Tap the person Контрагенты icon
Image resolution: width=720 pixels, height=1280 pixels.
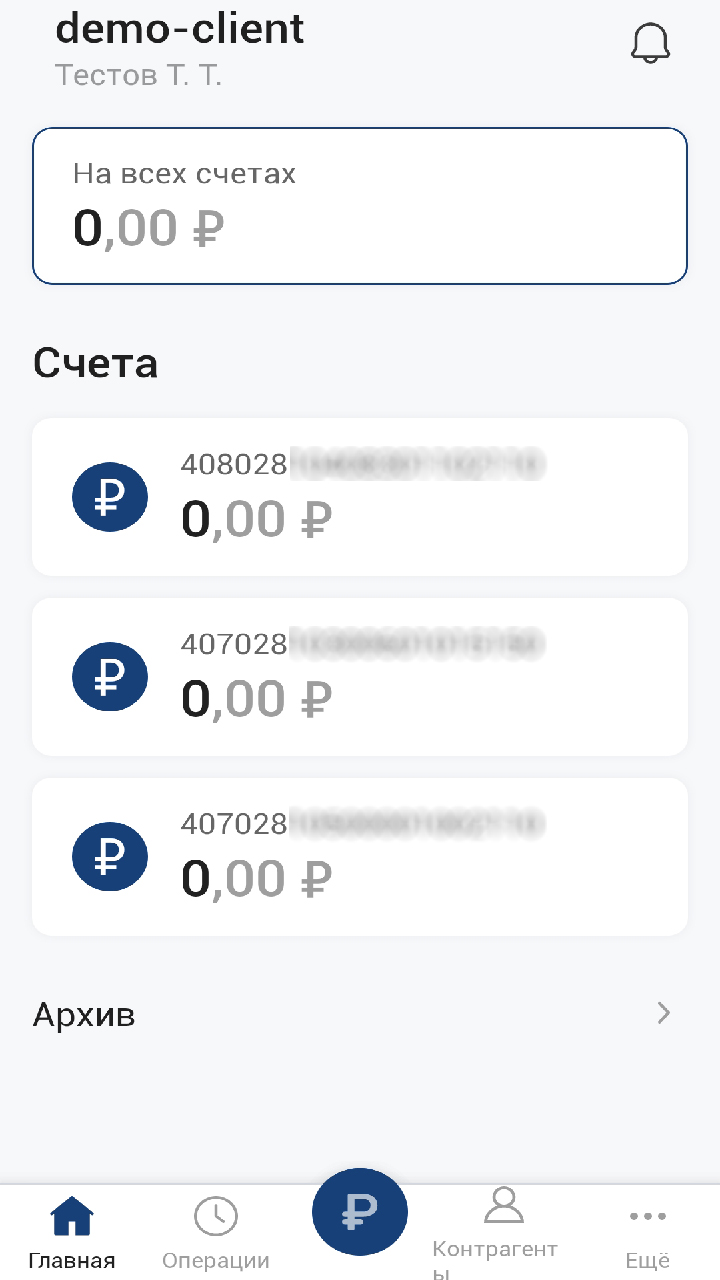(x=504, y=1205)
